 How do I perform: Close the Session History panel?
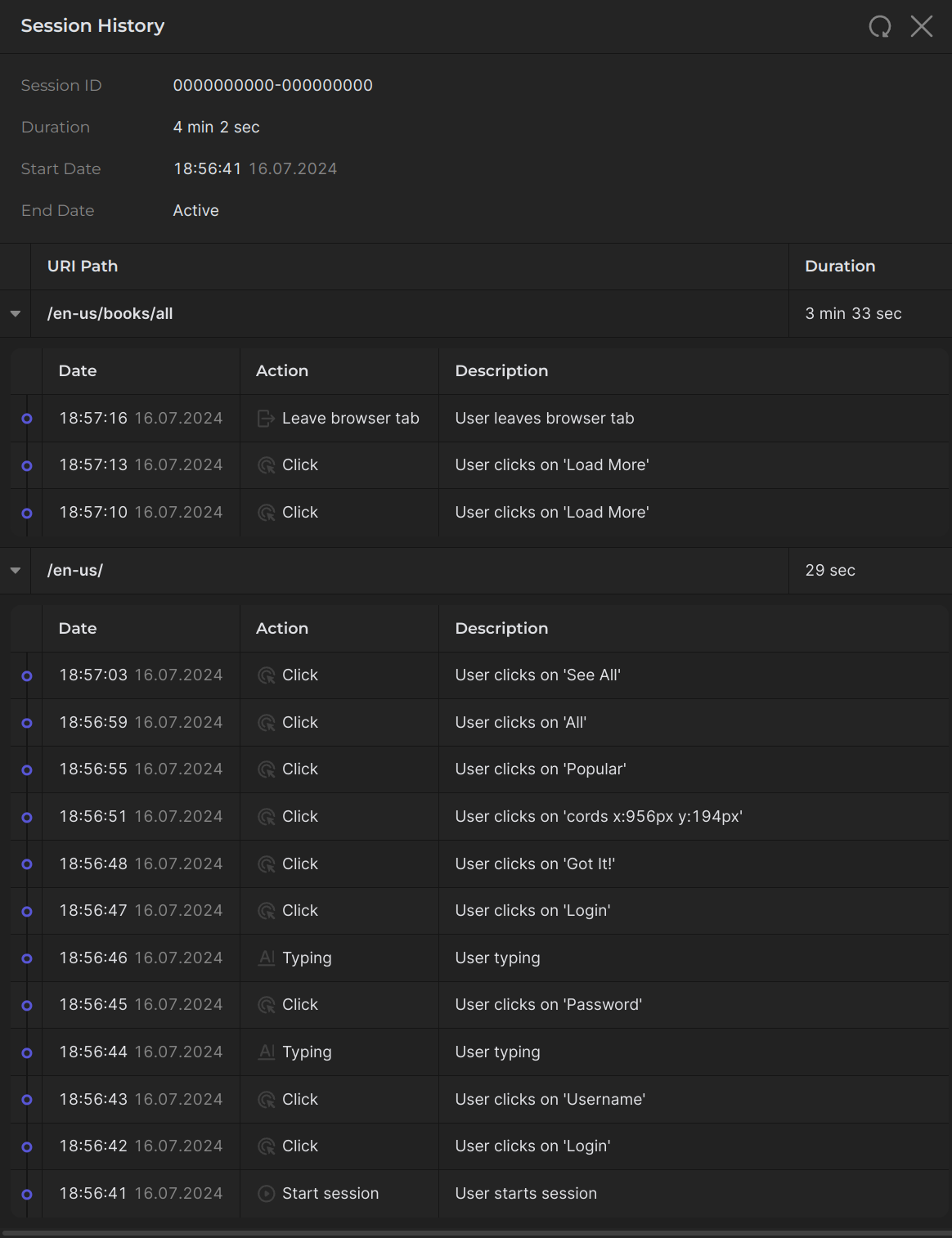(922, 27)
